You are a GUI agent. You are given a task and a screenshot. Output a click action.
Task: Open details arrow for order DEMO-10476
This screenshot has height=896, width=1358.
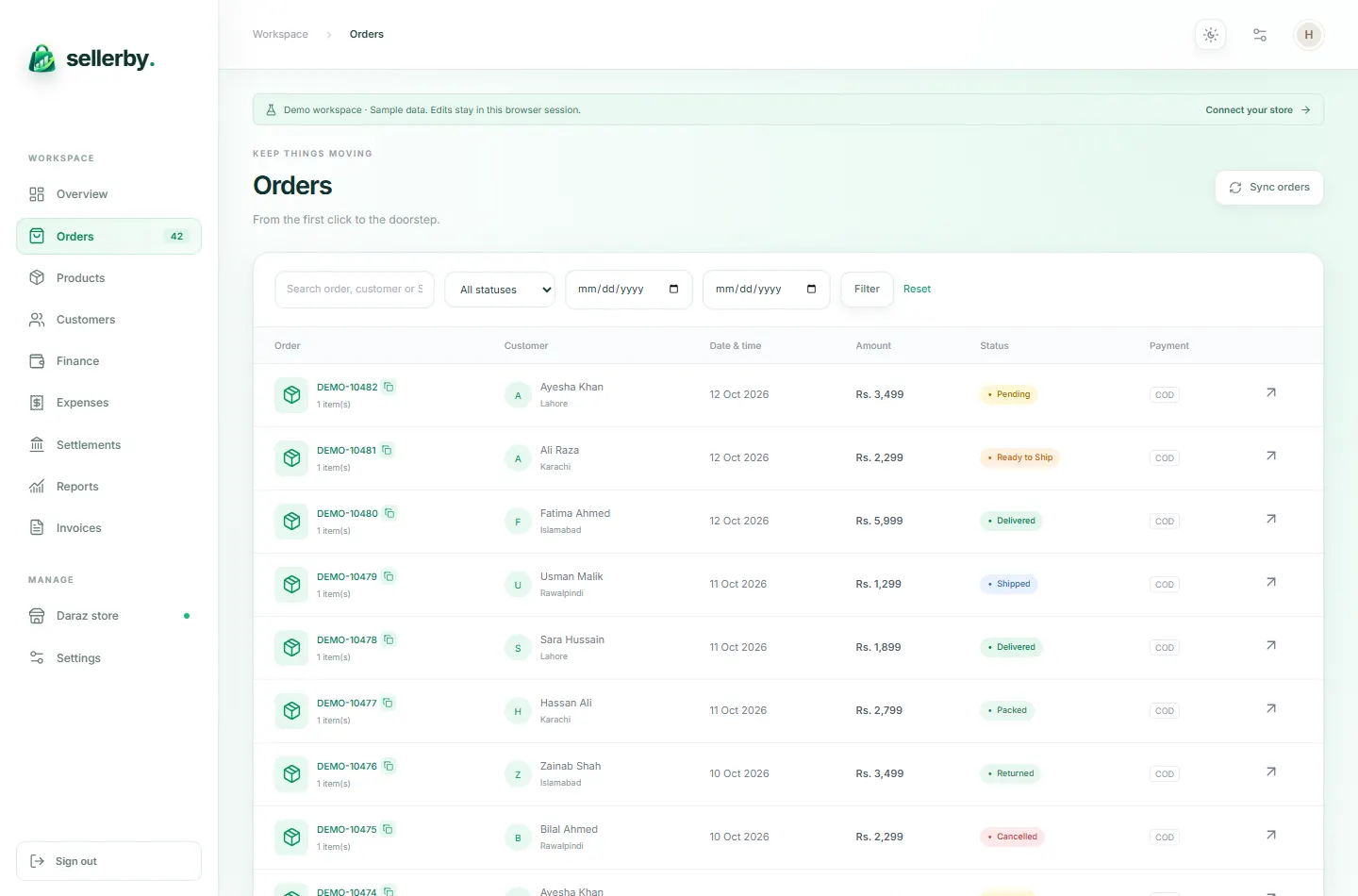[x=1271, y=772]
